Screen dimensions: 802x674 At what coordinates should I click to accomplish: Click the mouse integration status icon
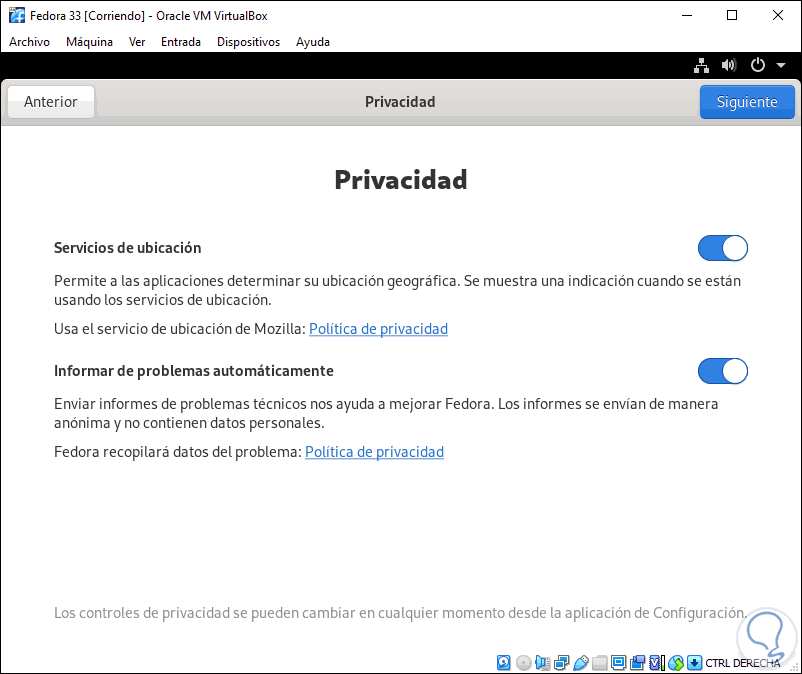click(676, 663)
